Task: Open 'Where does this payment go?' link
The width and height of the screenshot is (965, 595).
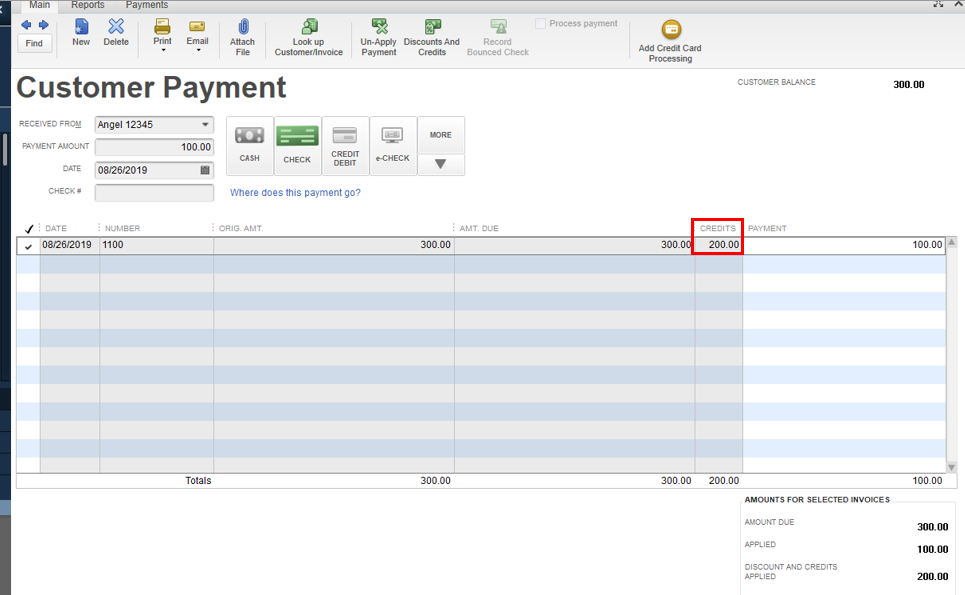Action: pyautogui.click(x=295, y=193)
